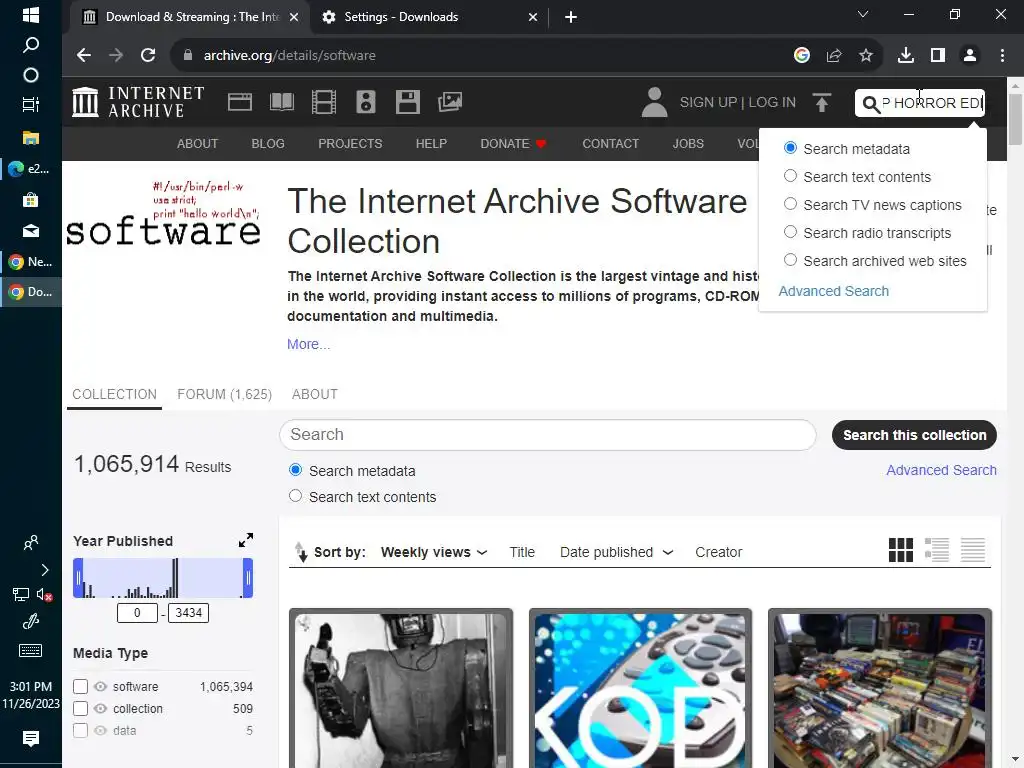The image size is (1024, 768).
Task: Click the Internet Archive logo
Action: pos(138,102)
